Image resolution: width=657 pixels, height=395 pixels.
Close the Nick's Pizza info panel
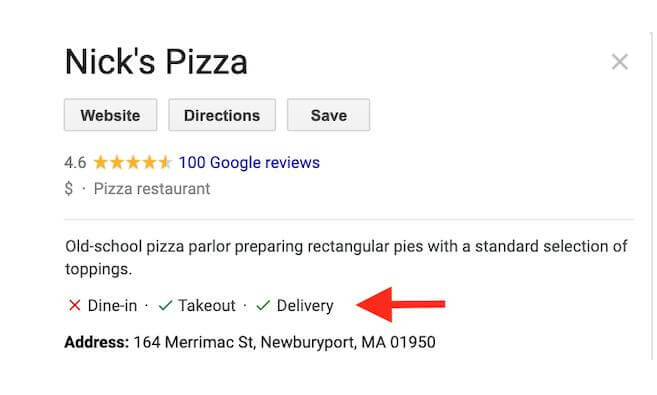(x=619, y=62)
